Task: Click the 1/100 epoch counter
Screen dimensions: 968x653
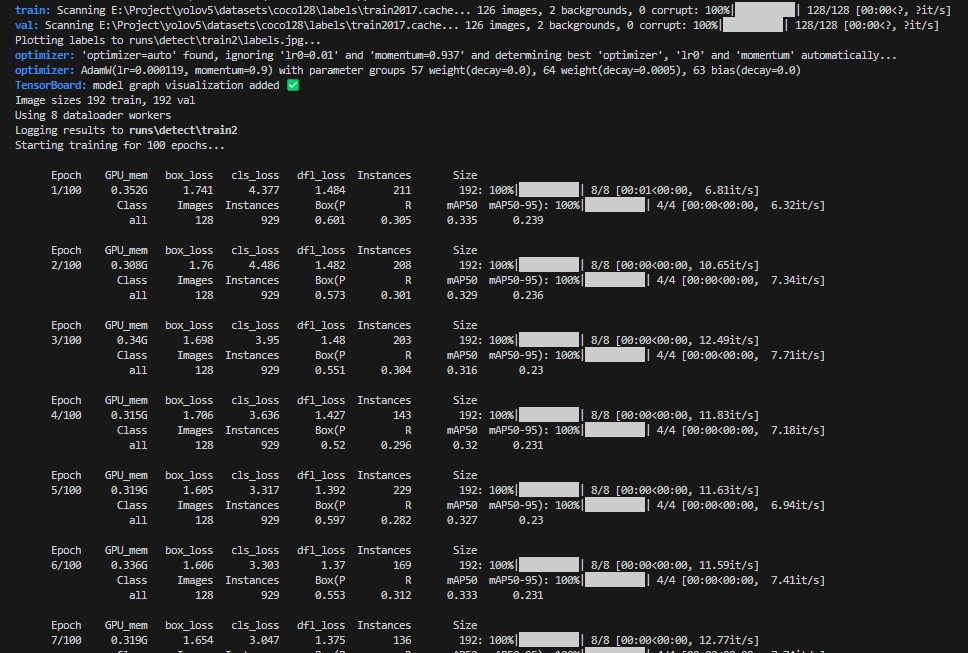Action: coord(66,190)
